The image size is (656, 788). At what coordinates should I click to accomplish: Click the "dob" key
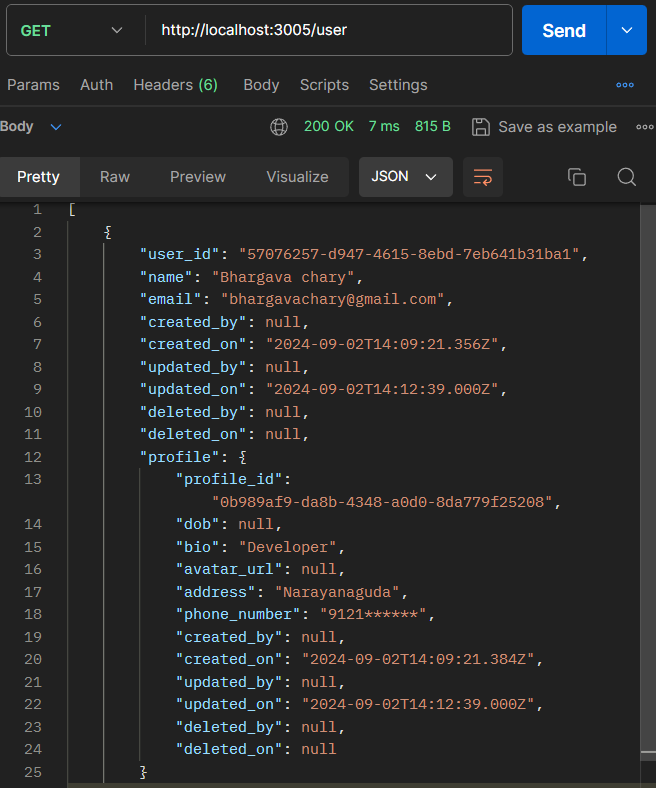click(x=198, y=524)
